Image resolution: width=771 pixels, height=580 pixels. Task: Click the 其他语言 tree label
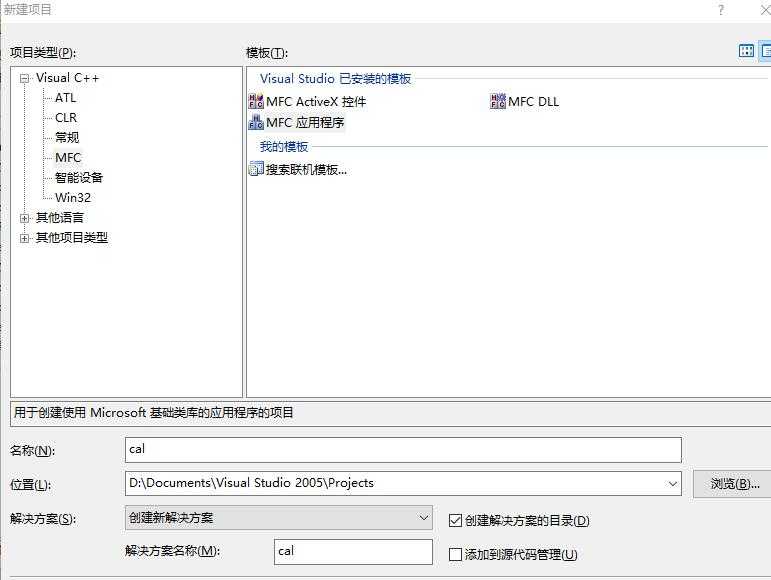click(x=59, y=218)
